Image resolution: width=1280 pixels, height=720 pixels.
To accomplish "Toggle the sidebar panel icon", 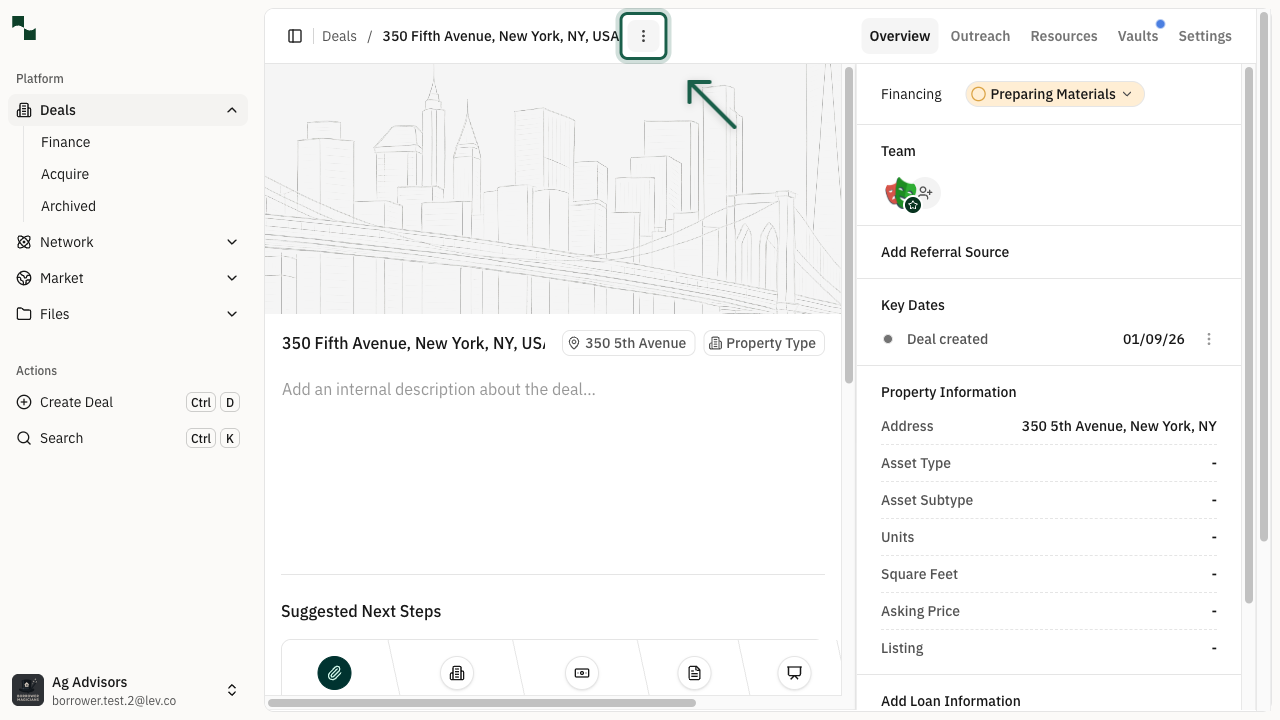I will pyautogui.click(x=295, y=36).
